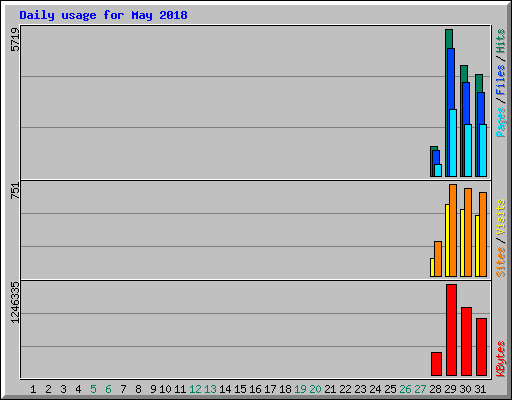The width and height of the screenshot is (512, 400).
Task: Click the green Hits legend label
Action: [501, 41]
